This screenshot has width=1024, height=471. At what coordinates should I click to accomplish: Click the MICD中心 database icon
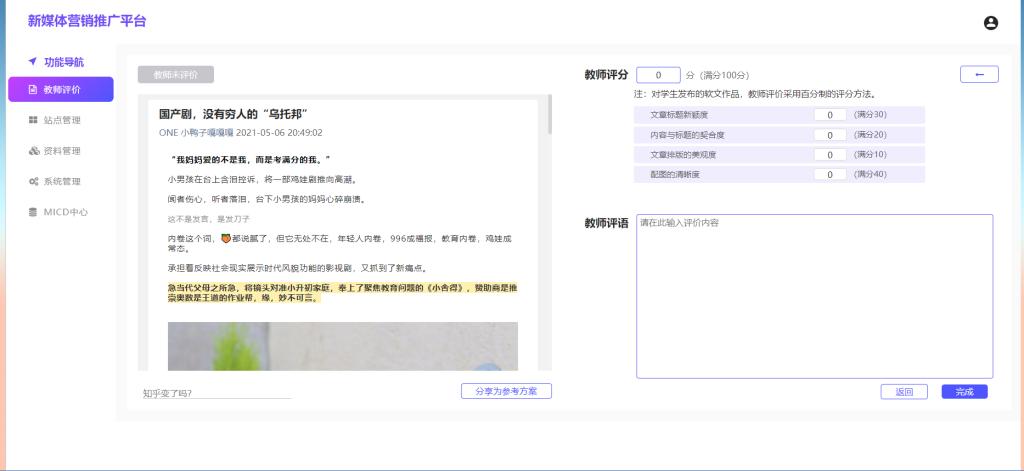point(33,212)
